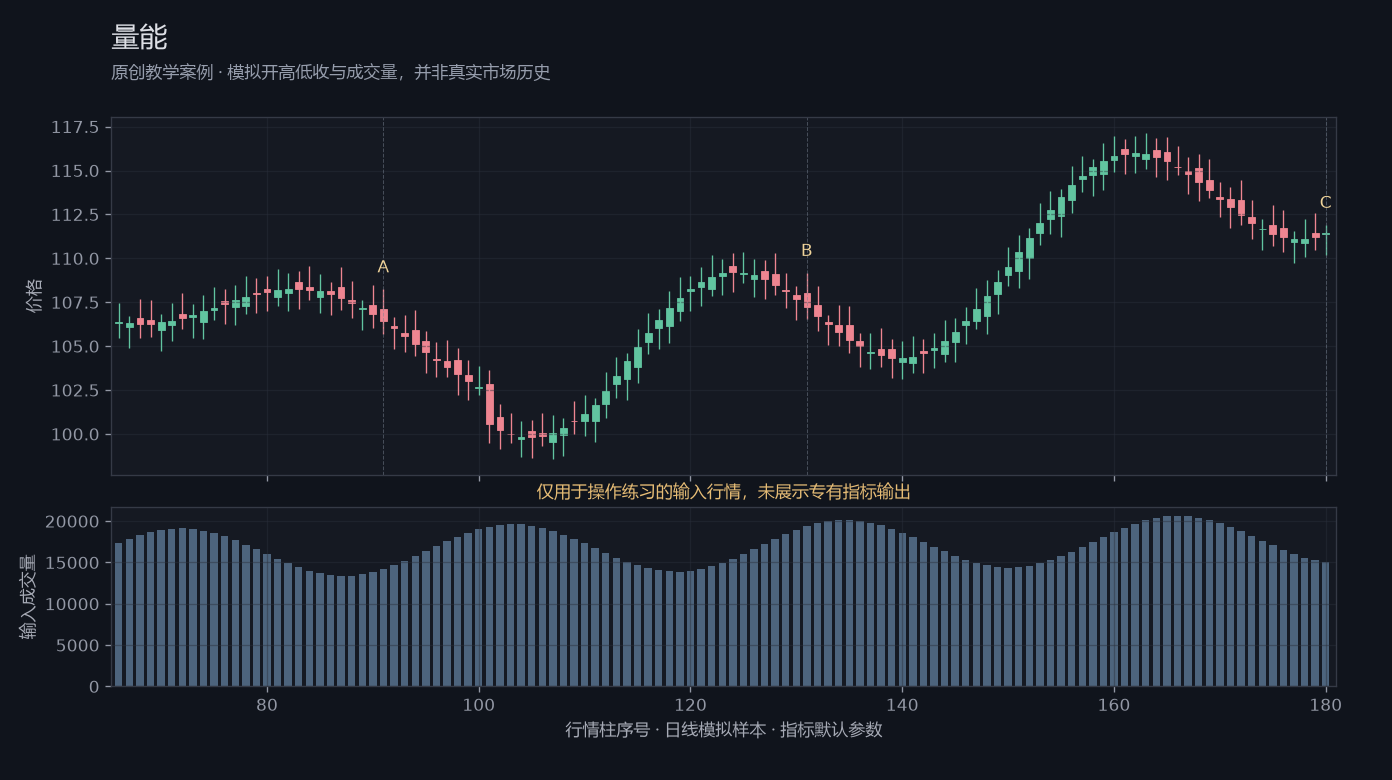Click the 160 bar-index tick label
This screenshot has width=1392, height=780.
(x=1114, y=704)
